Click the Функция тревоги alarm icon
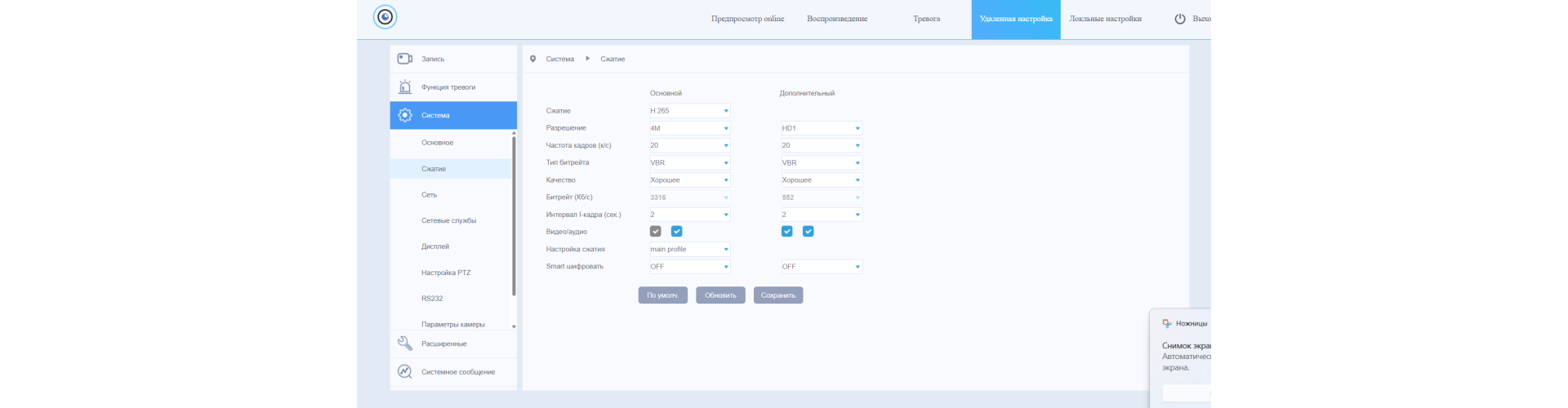Viewport: 1568px width, 408px height. (x=404, y=86)
